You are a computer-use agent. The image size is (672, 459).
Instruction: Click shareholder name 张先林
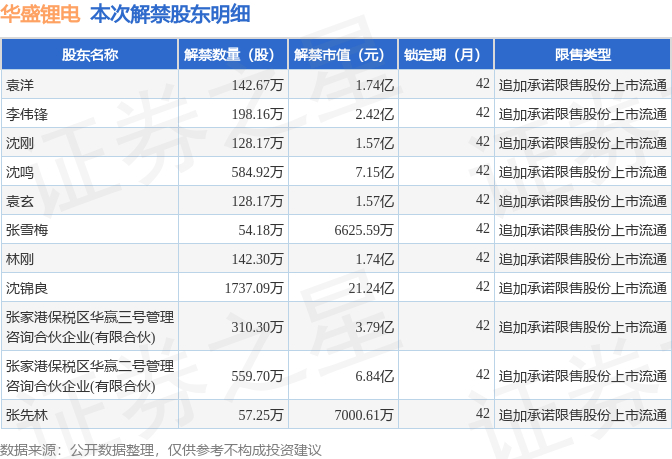(x=27, y=414)
